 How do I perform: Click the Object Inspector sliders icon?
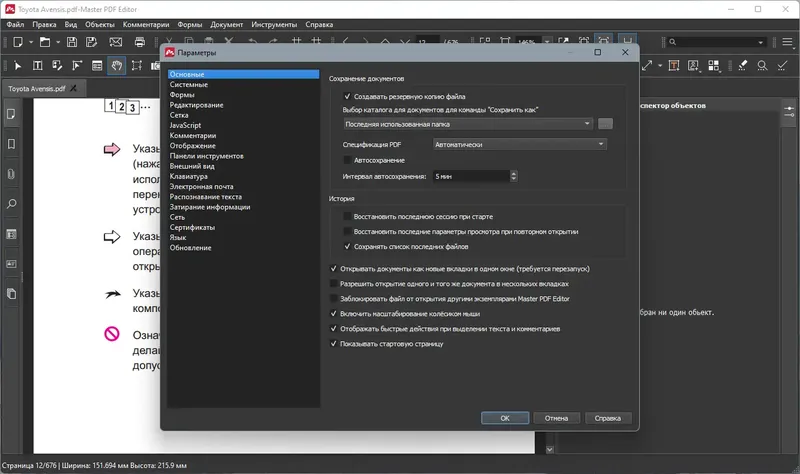click(789, 112)
